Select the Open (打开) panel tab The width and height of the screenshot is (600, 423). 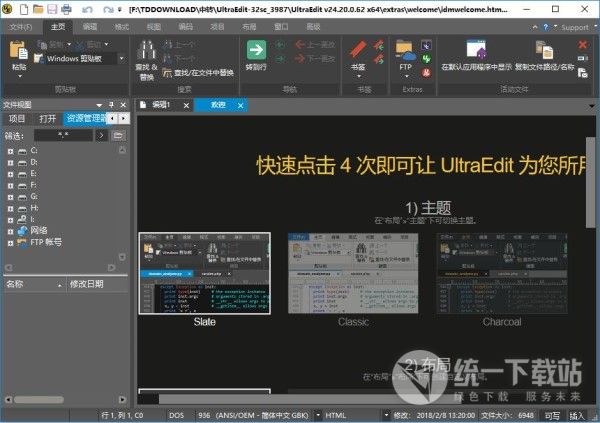pyautogui.click(x=47, y=119)
